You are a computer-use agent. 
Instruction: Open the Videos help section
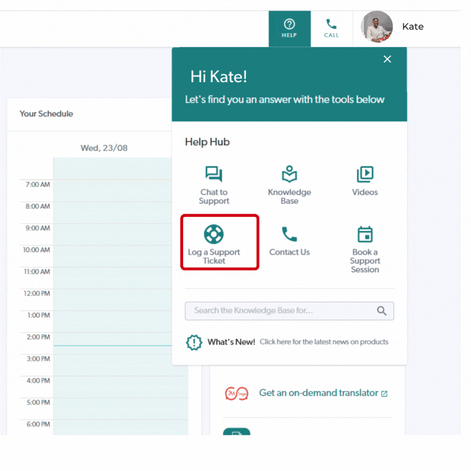365,181
